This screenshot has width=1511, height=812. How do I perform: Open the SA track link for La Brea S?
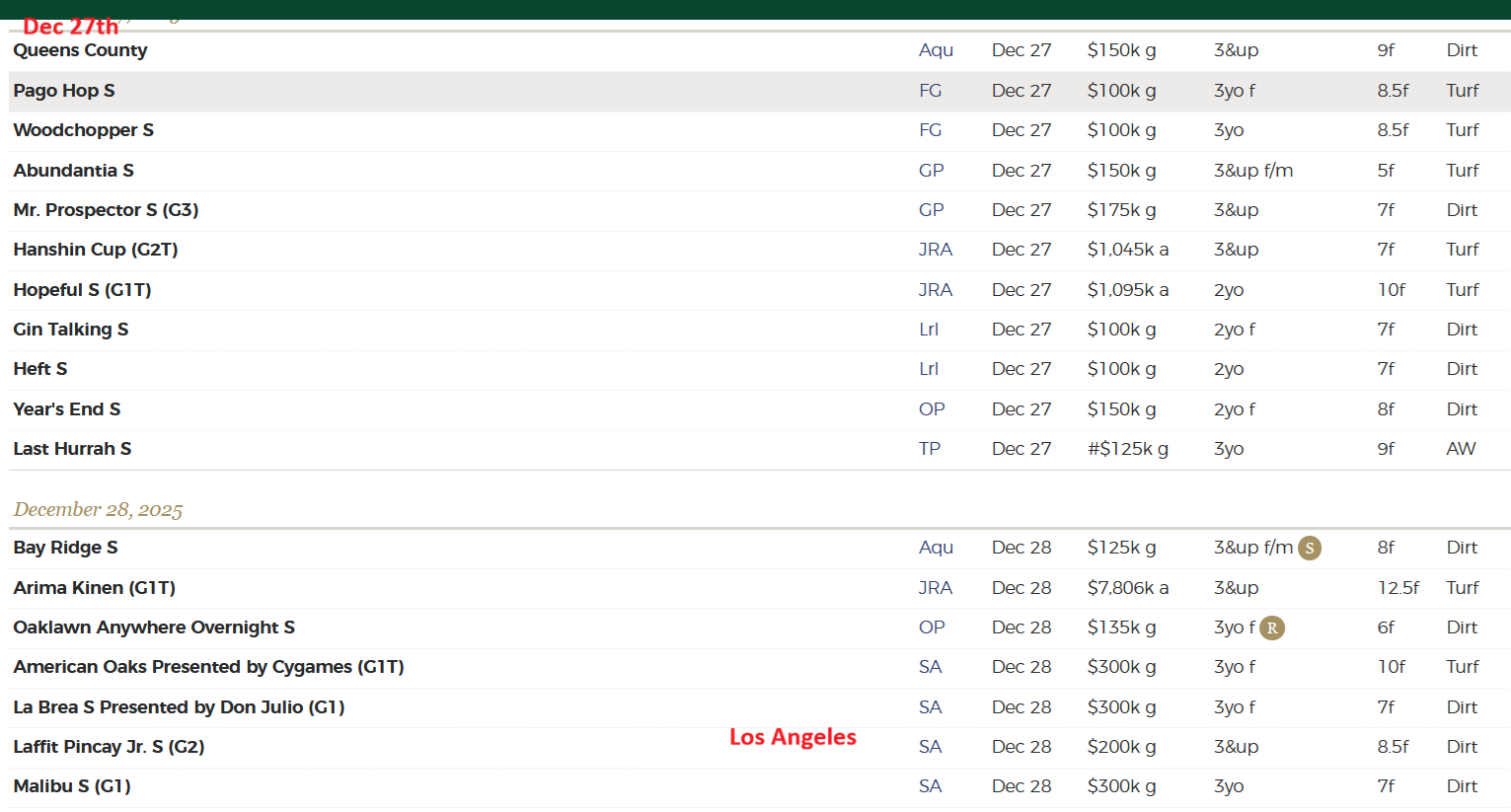click(x=930, y=707)
